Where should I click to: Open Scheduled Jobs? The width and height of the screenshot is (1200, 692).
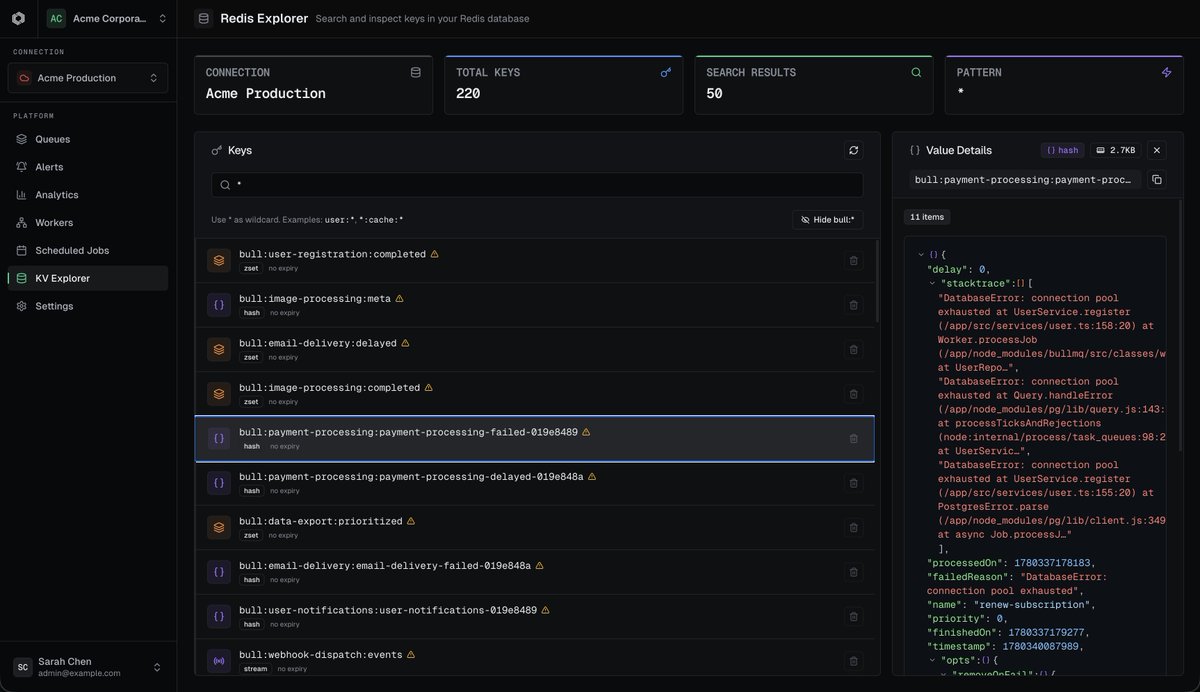88,250
